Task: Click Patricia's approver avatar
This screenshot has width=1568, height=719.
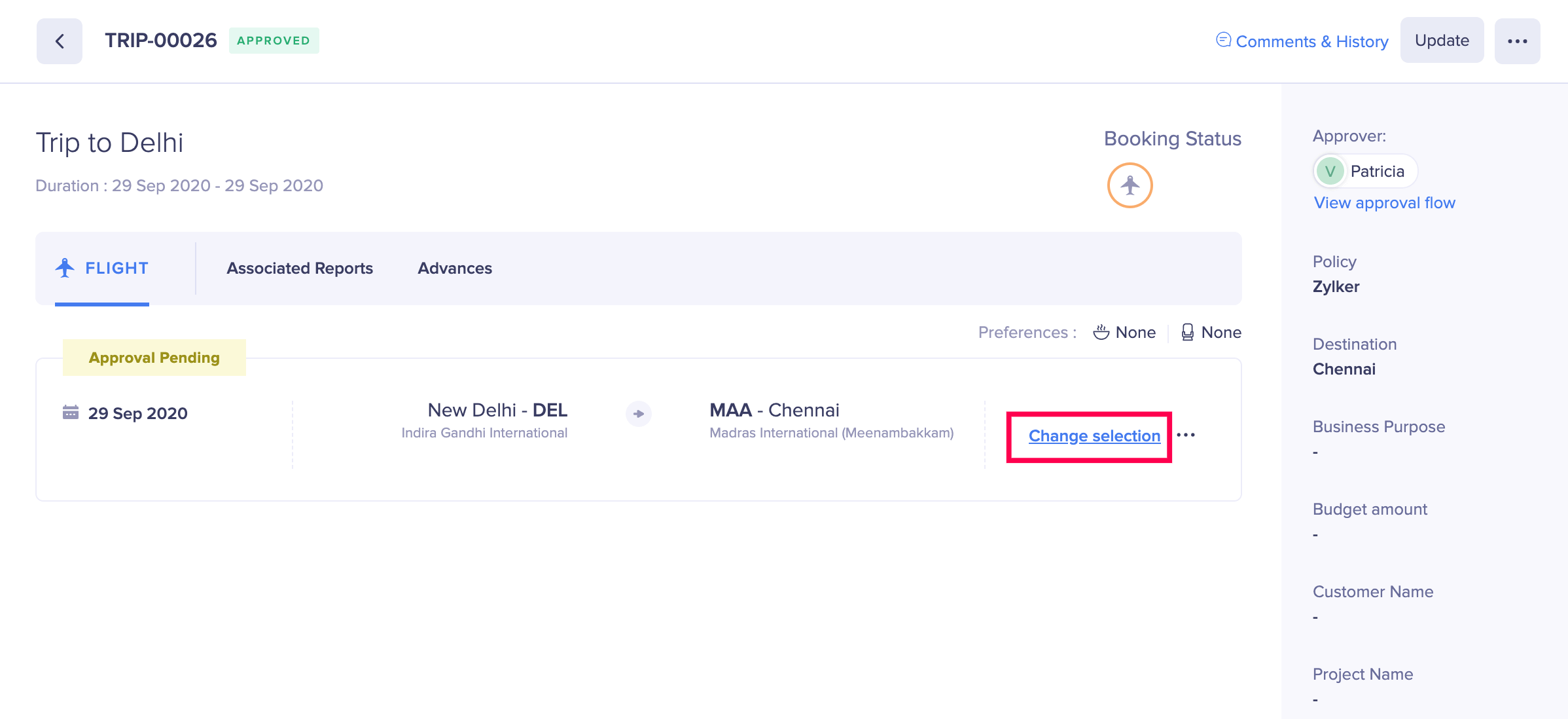Action: point(1330,172)
